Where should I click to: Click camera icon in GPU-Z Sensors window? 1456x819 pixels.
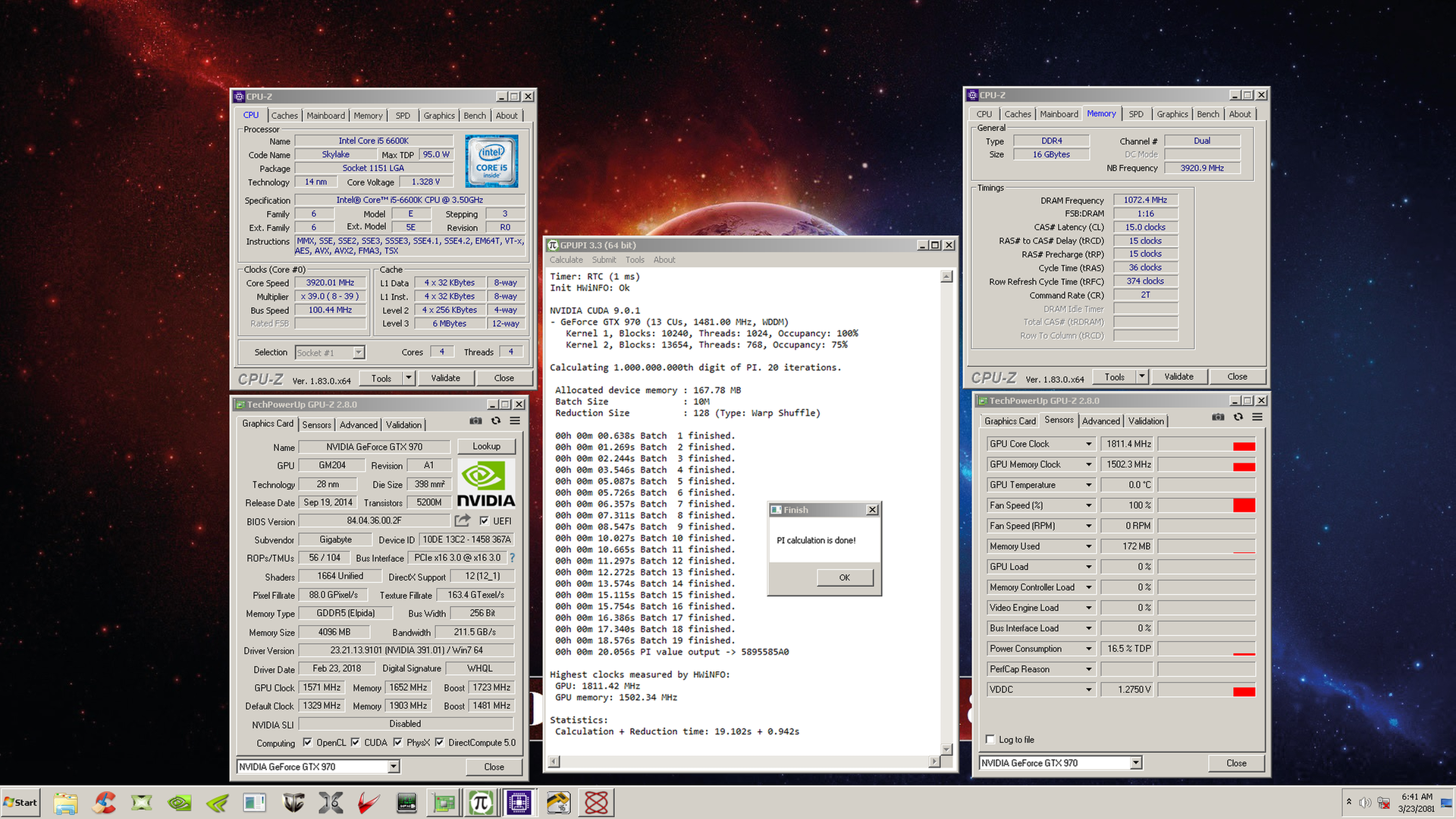point(1218,417)
